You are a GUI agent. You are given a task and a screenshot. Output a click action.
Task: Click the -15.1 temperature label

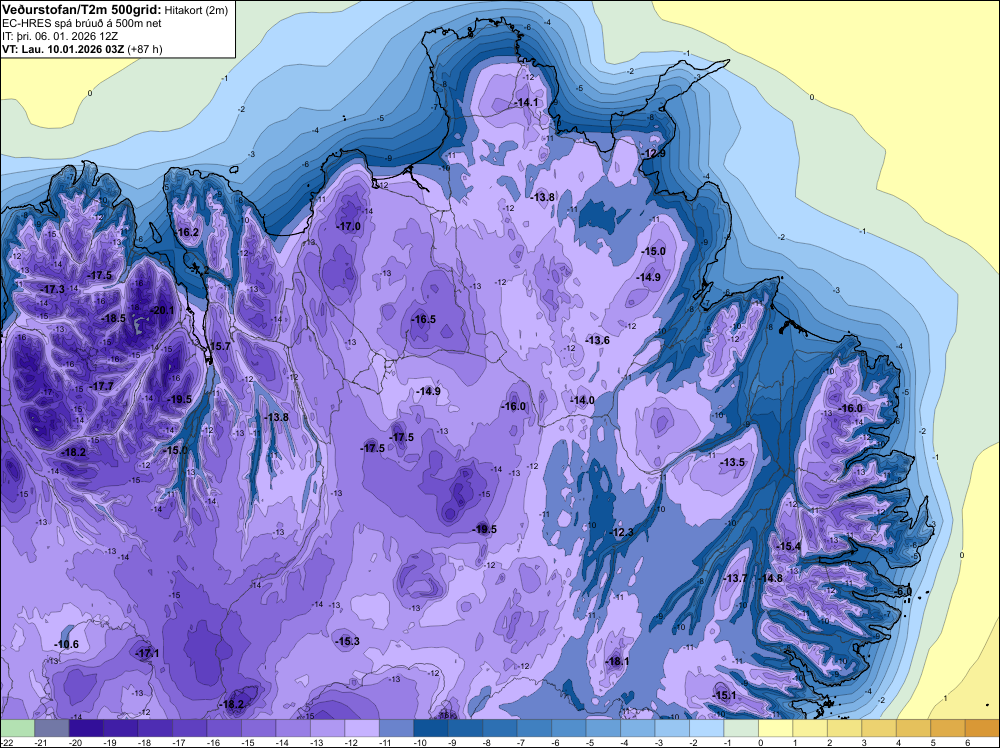point(724,696)
